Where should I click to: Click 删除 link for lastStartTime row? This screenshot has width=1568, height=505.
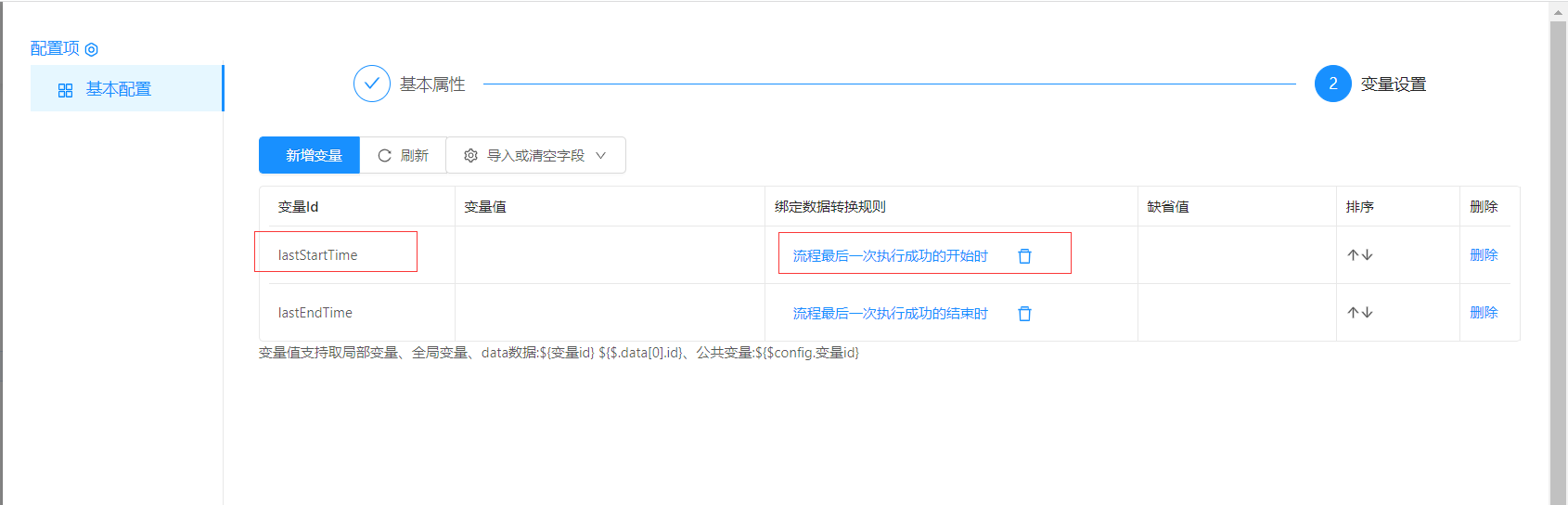(1483, 255)
